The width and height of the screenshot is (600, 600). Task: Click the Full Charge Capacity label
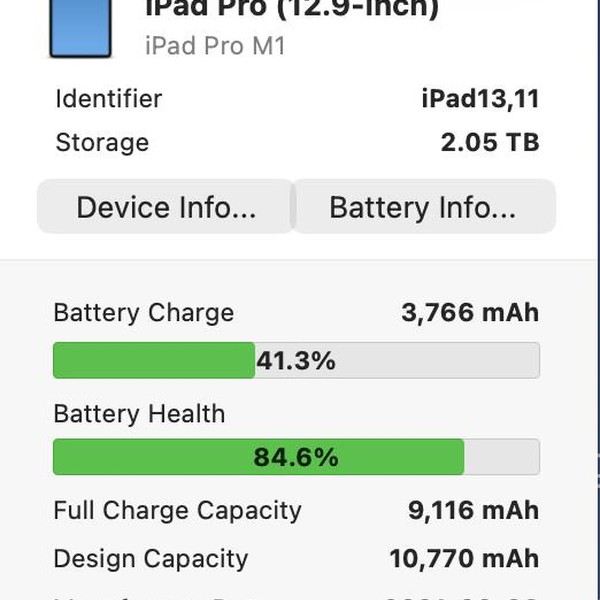coord(177,511)
